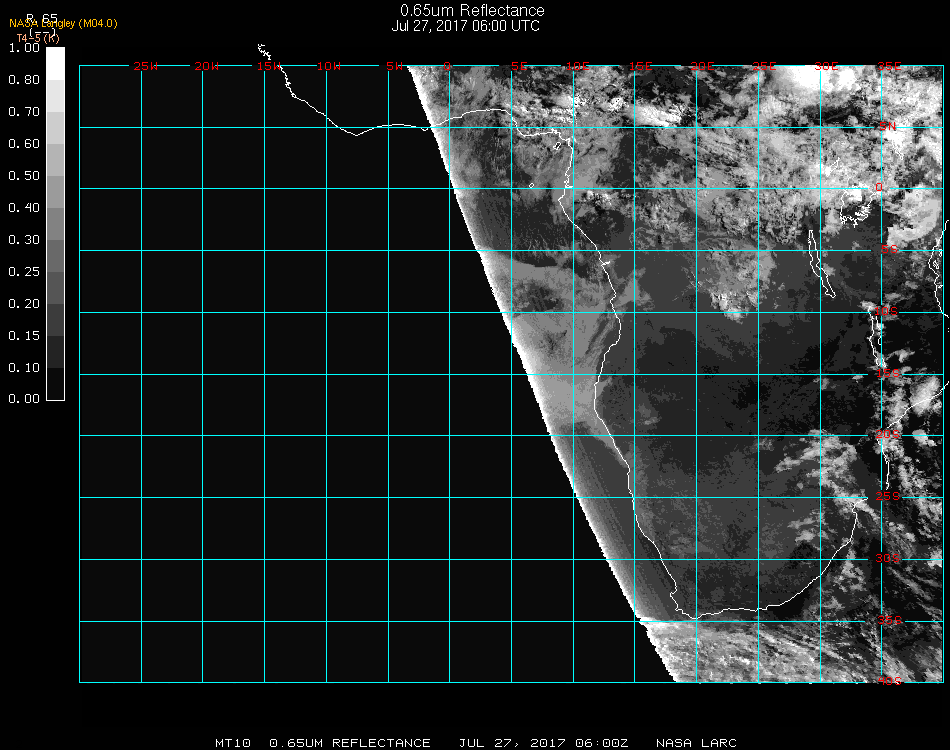Click the 0.25 colorbar scale value
The image size is (950, 750).
click(x=24, y=272)
